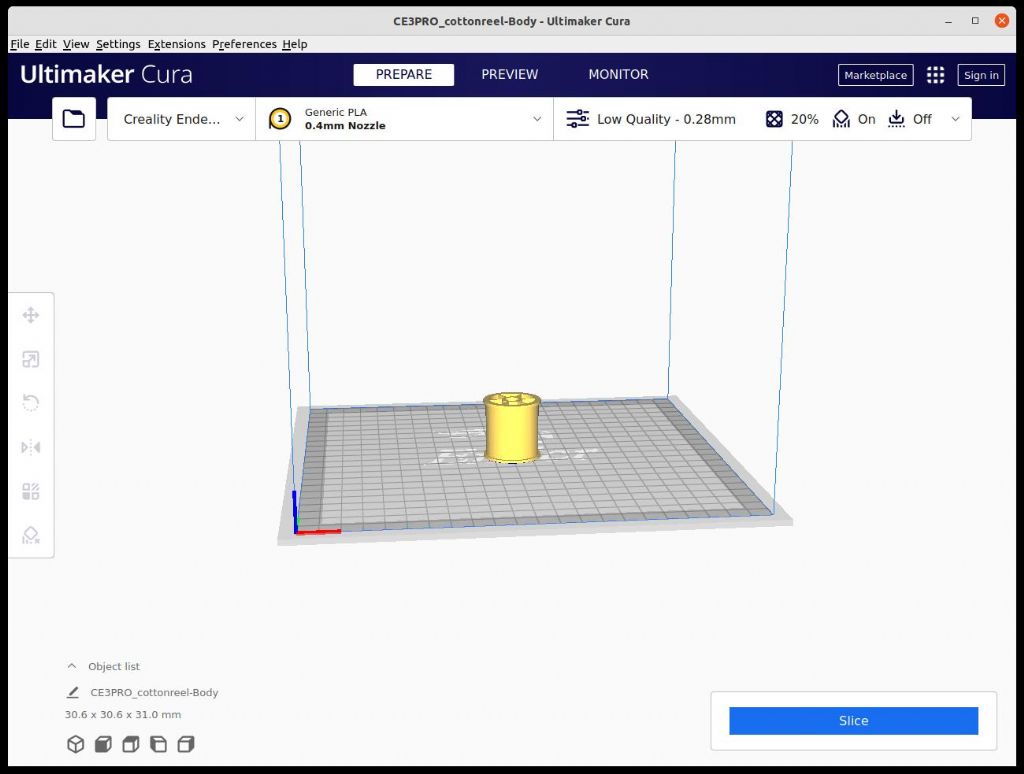Click the extruder 1 material icon
This screenshot has height=774, width=1024.
click(x=280, y=119)
